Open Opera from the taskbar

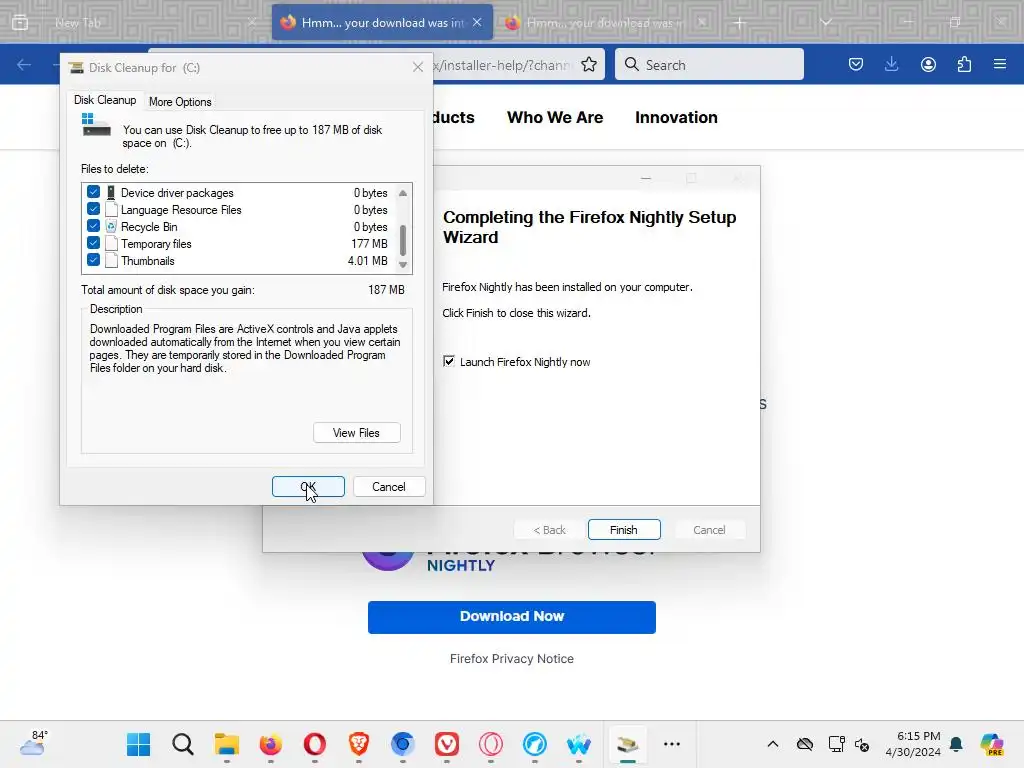click(315, 744)
